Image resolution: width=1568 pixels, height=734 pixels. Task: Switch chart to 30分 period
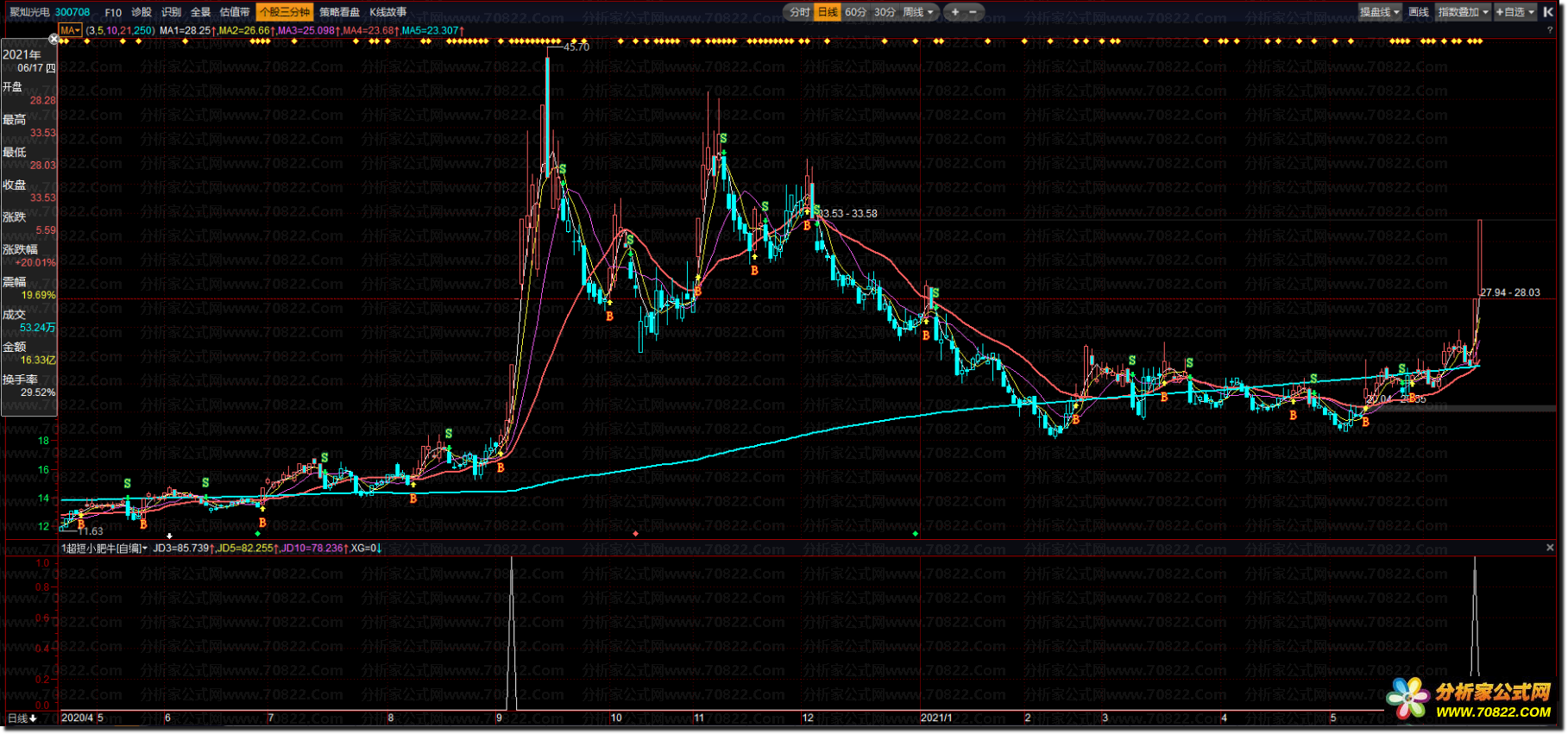885,12
